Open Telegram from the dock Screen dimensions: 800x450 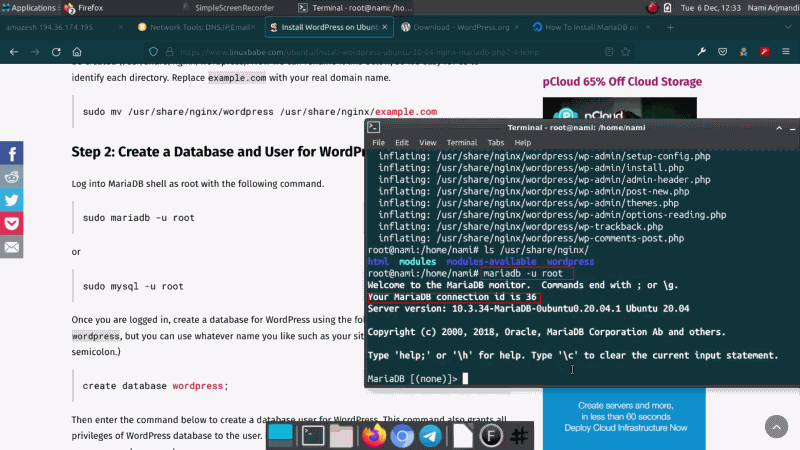point(431,436)
